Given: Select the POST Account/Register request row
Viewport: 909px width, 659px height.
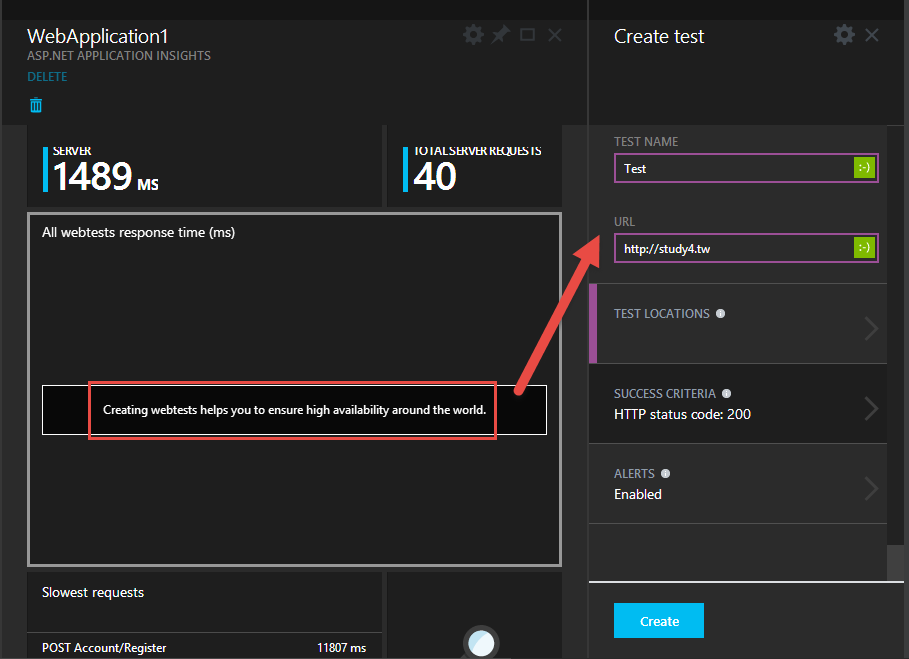Looking at the screenshot, I should click(204, 647).
